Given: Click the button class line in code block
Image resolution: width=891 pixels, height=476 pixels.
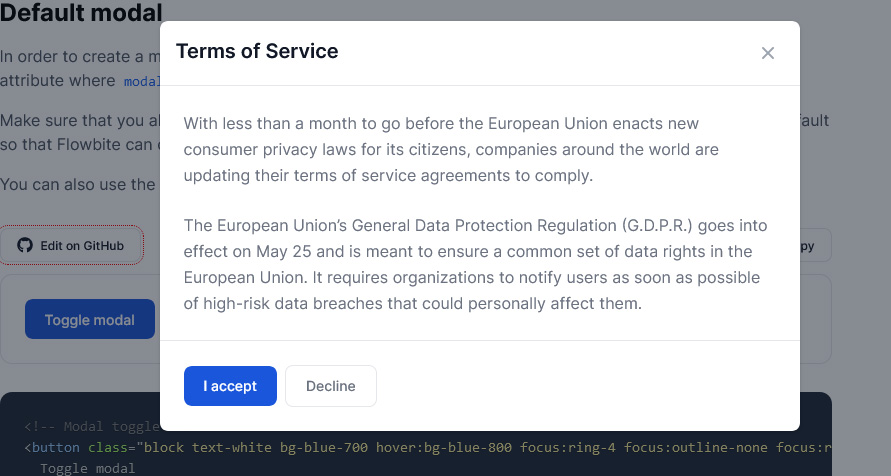Looking at the screenshot, I should (x=427, y=448).
